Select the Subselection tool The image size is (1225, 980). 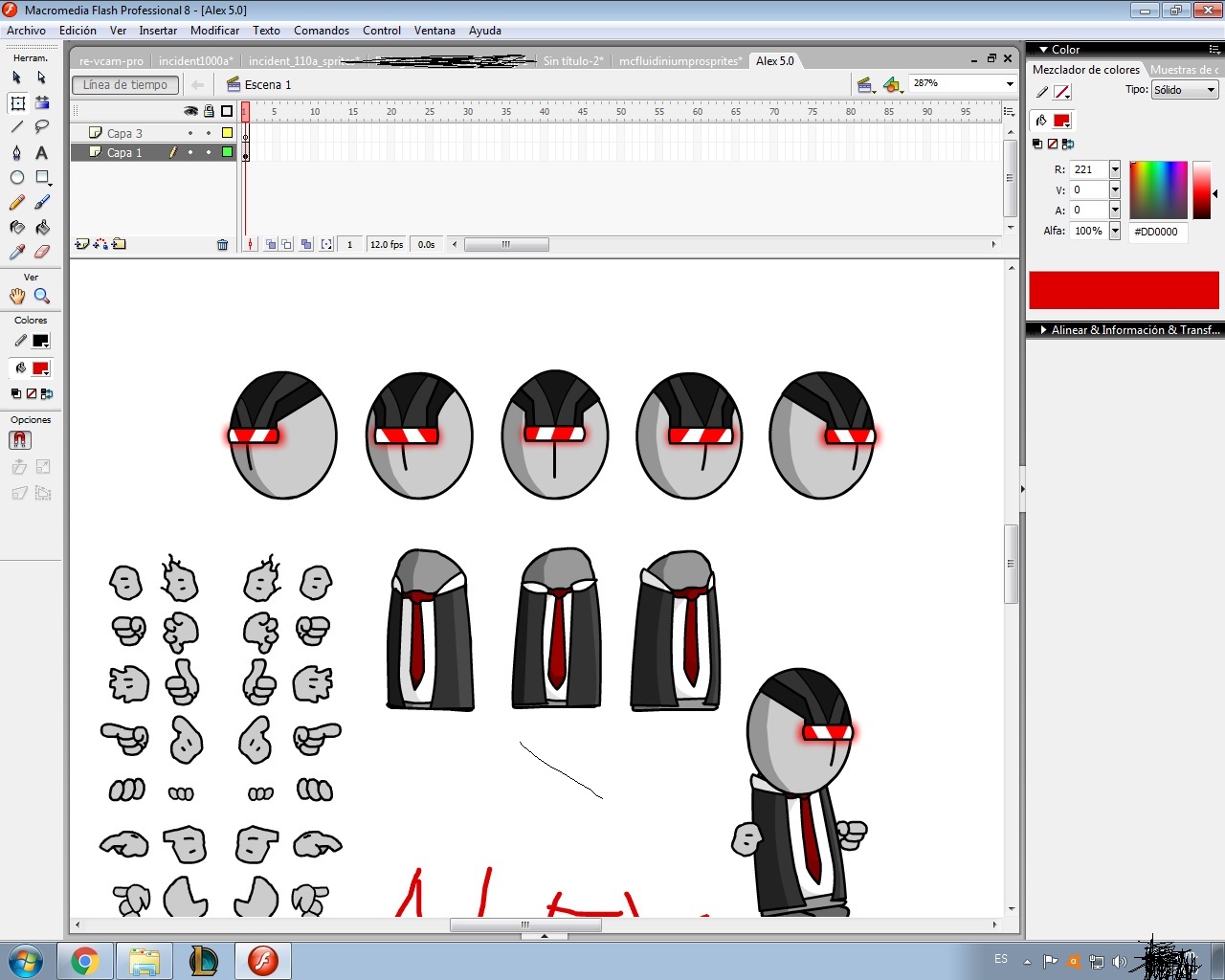[42, 78]
